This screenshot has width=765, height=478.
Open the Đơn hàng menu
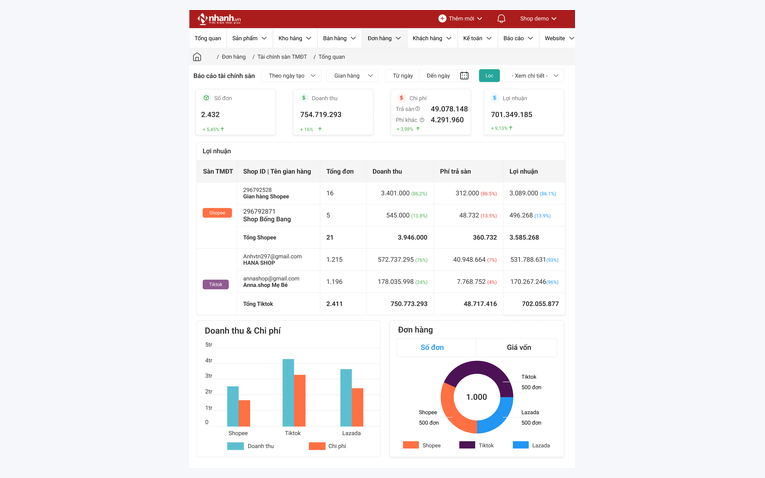(384, 38)
